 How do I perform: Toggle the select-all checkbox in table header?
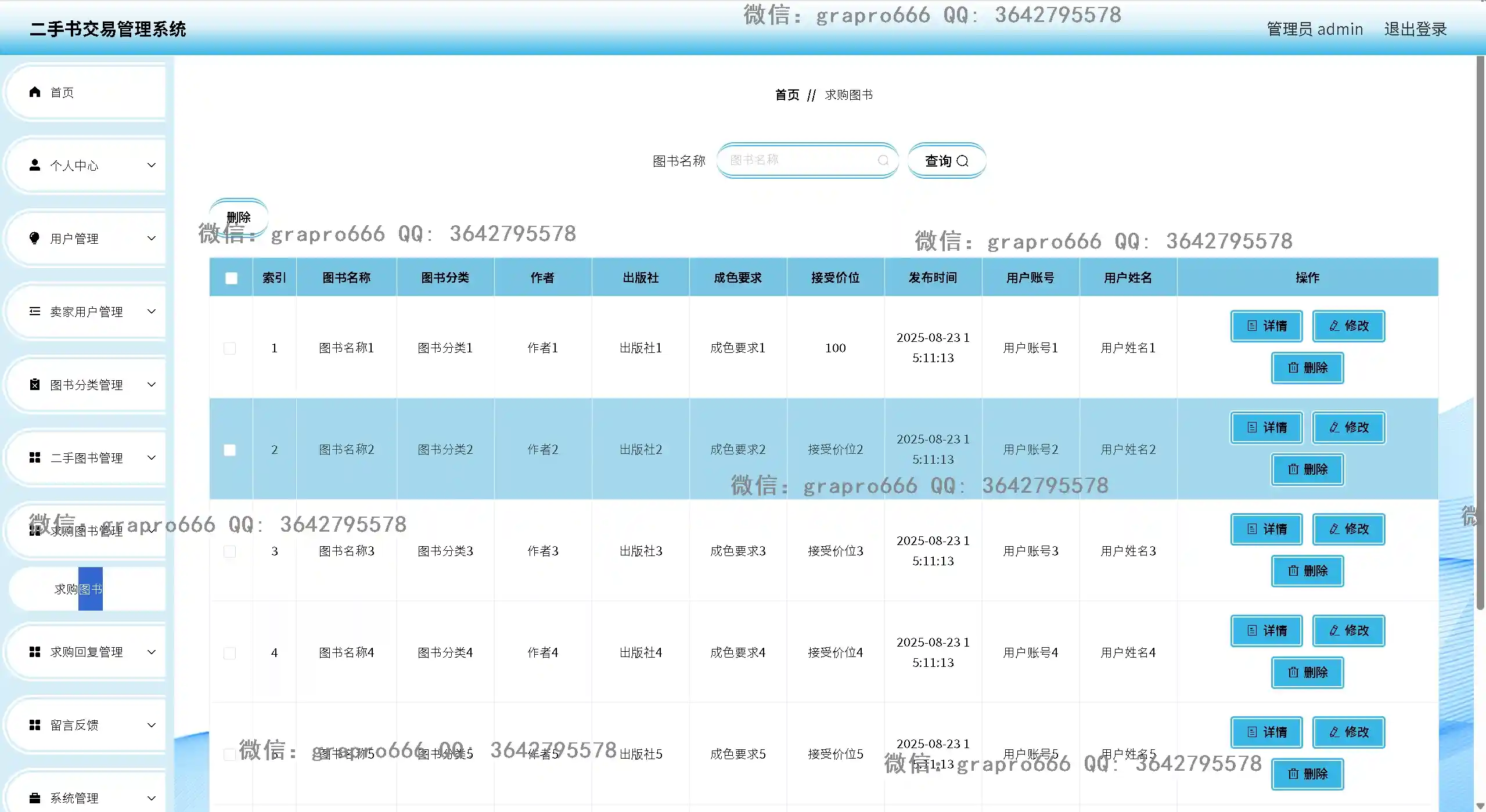[x=231, y=278]
